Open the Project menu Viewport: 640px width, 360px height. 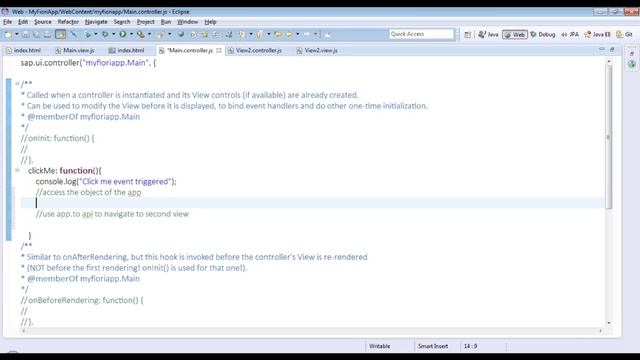[x=146, y=22]
